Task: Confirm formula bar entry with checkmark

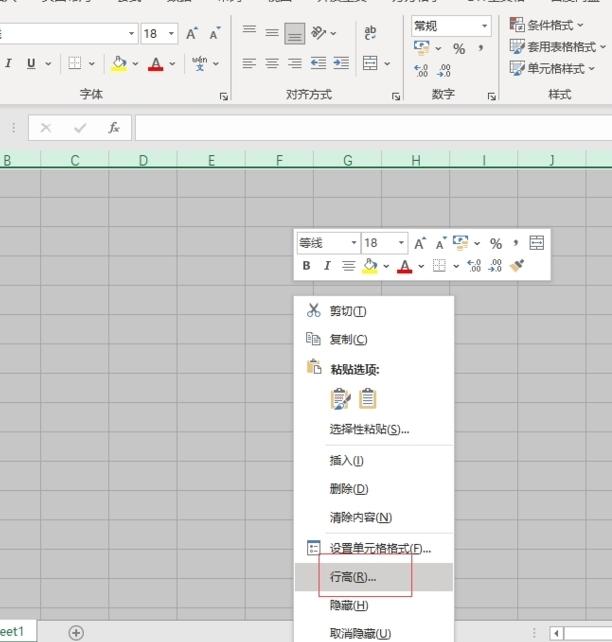Action: tap(80, 128)
